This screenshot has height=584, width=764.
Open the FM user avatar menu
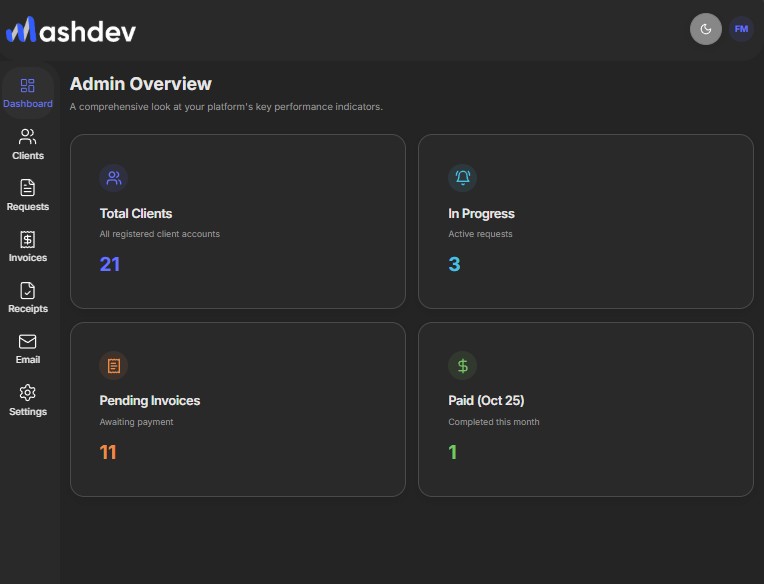(741, 29)
